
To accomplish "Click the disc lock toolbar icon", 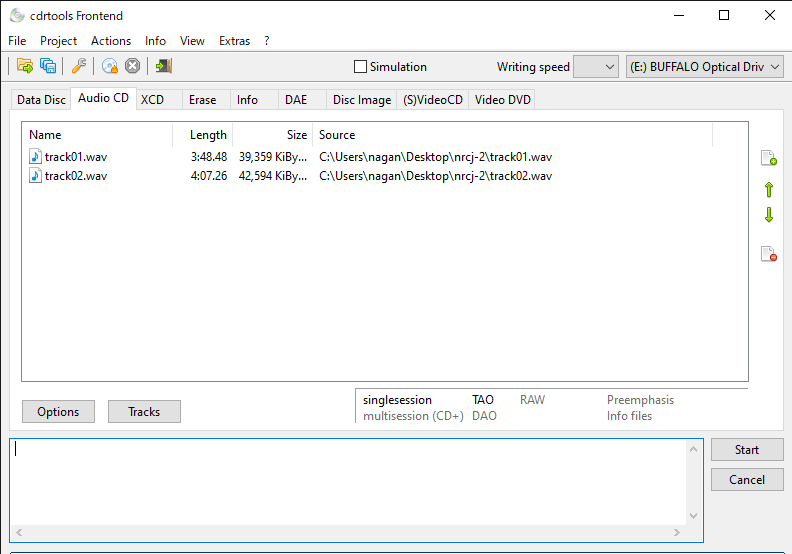I will point(110,66).
